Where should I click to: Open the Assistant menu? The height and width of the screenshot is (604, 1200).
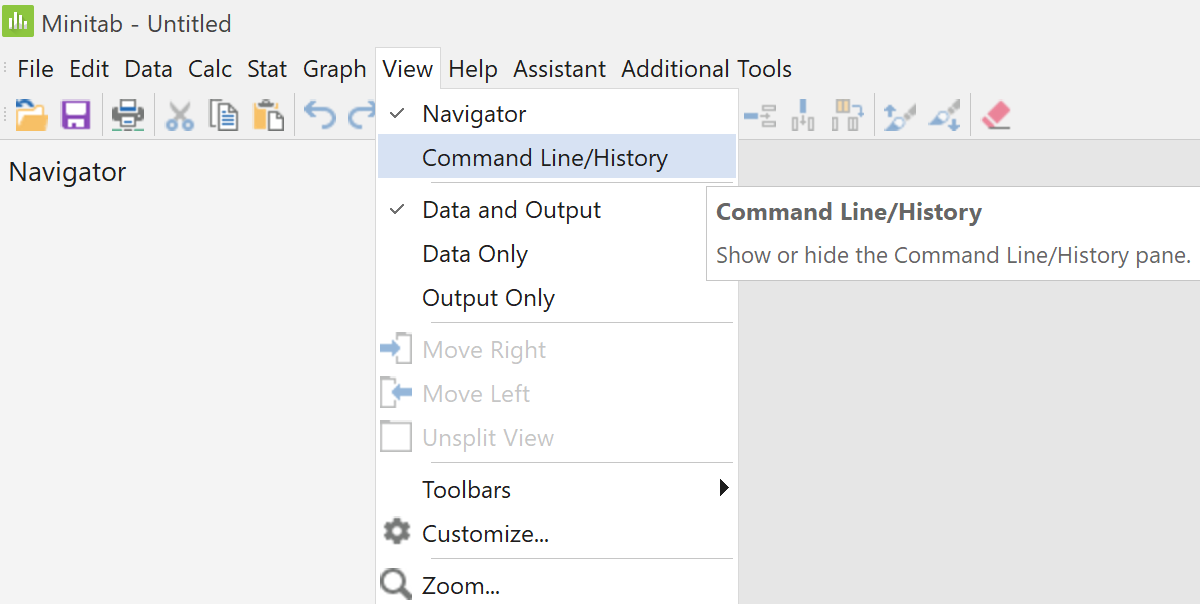[x=560, y=69]
